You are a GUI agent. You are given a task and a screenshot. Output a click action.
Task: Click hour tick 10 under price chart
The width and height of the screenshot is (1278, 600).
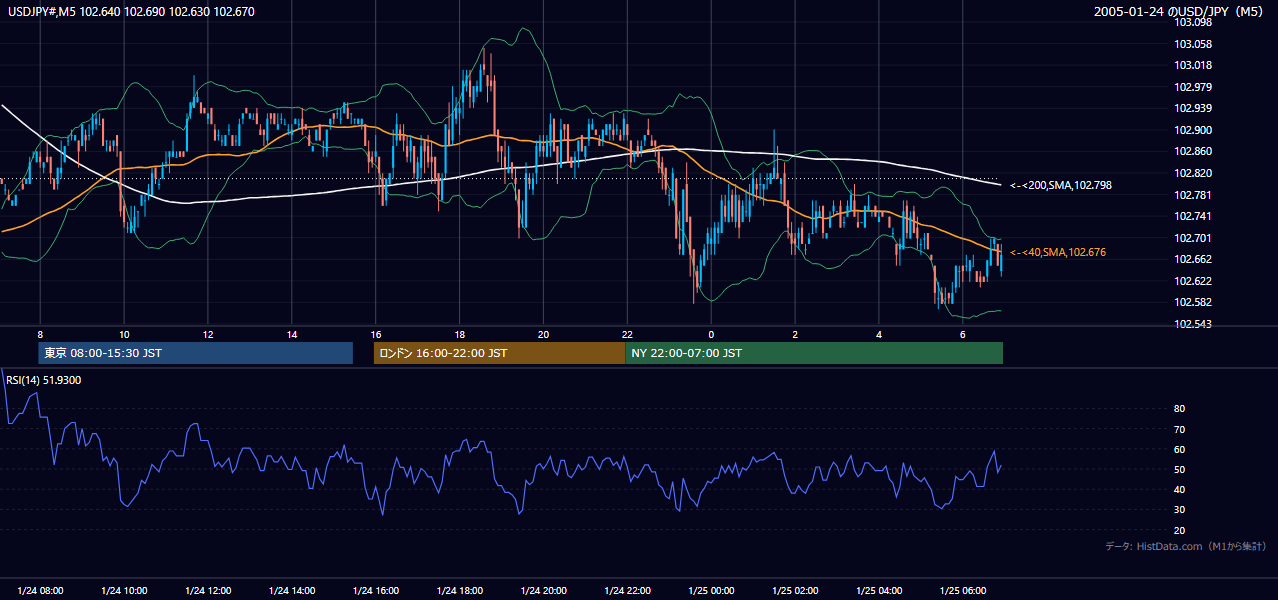[124, 334]
